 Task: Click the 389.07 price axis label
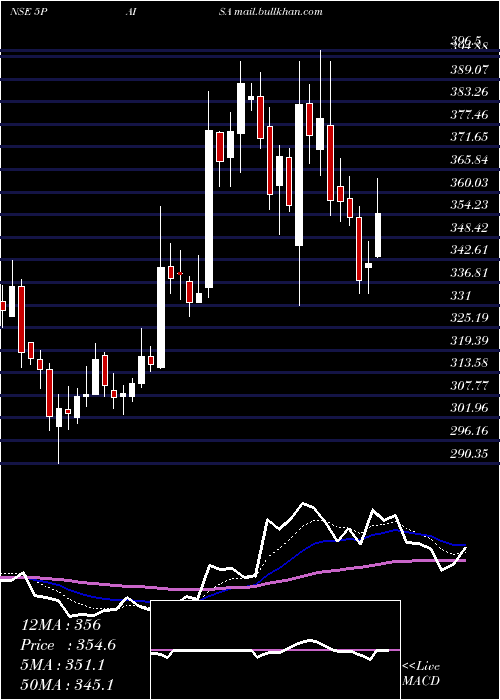(469, 69)
